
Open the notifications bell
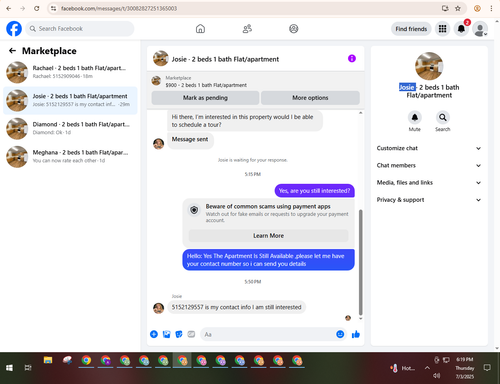[x=461, y=29]
